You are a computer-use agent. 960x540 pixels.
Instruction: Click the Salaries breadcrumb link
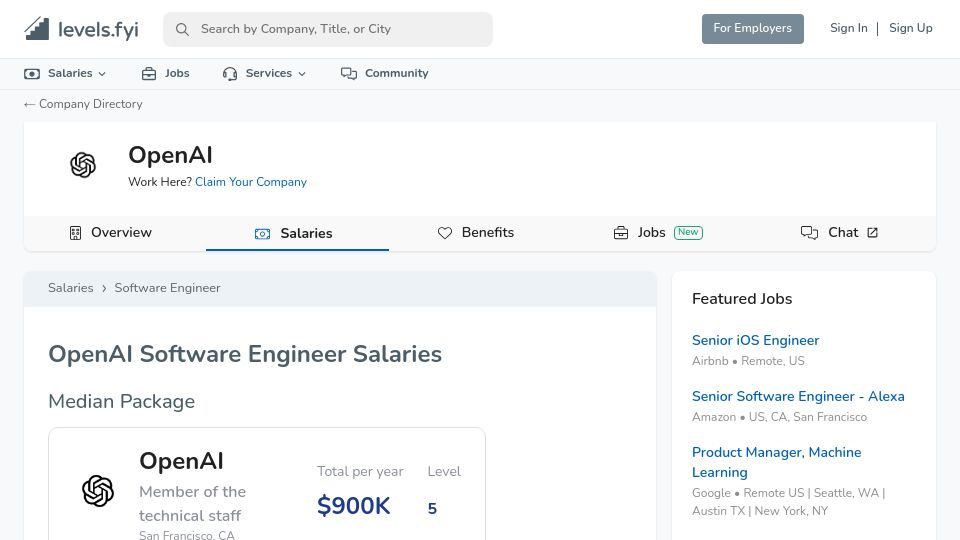(71, 288)
